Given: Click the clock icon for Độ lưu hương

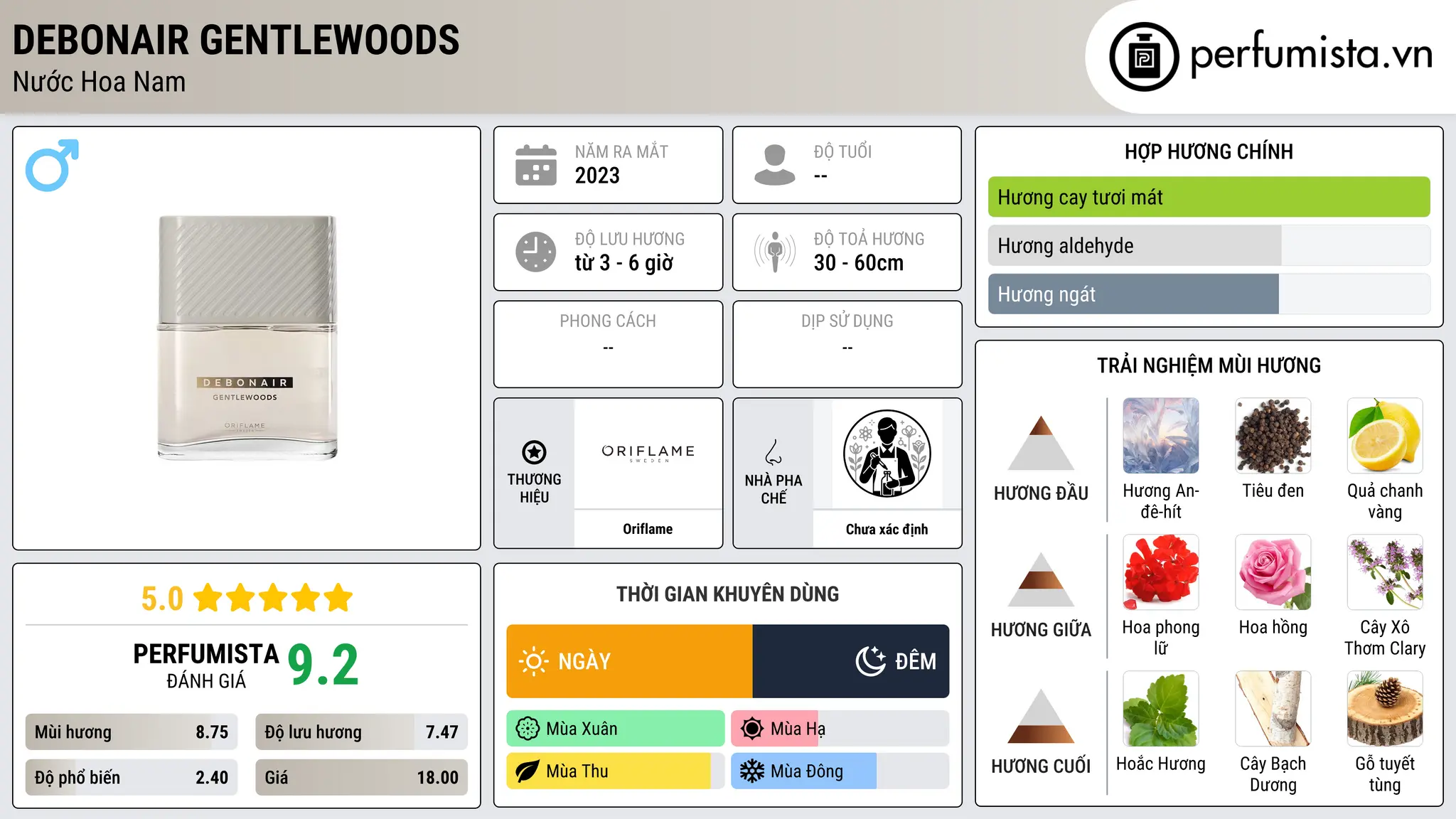Looking at the screenshot, I should [536, 252].
